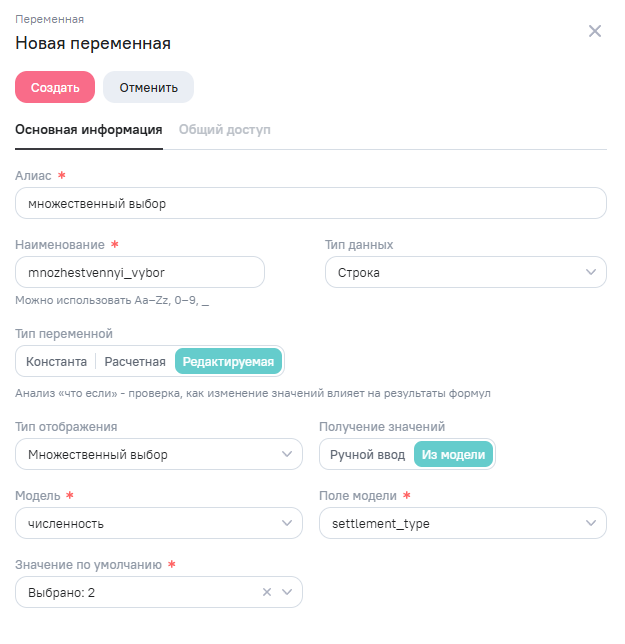Select the Константа variable type
Screen dimensions: 625x644
[x=56, y=362]
